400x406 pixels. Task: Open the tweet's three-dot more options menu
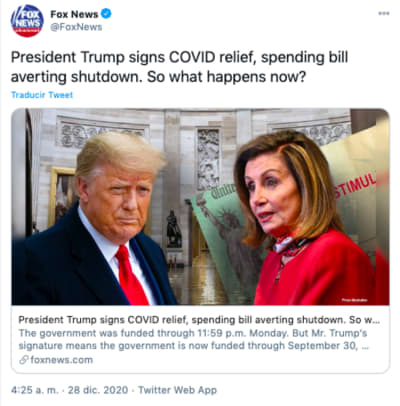click(384, 13)
